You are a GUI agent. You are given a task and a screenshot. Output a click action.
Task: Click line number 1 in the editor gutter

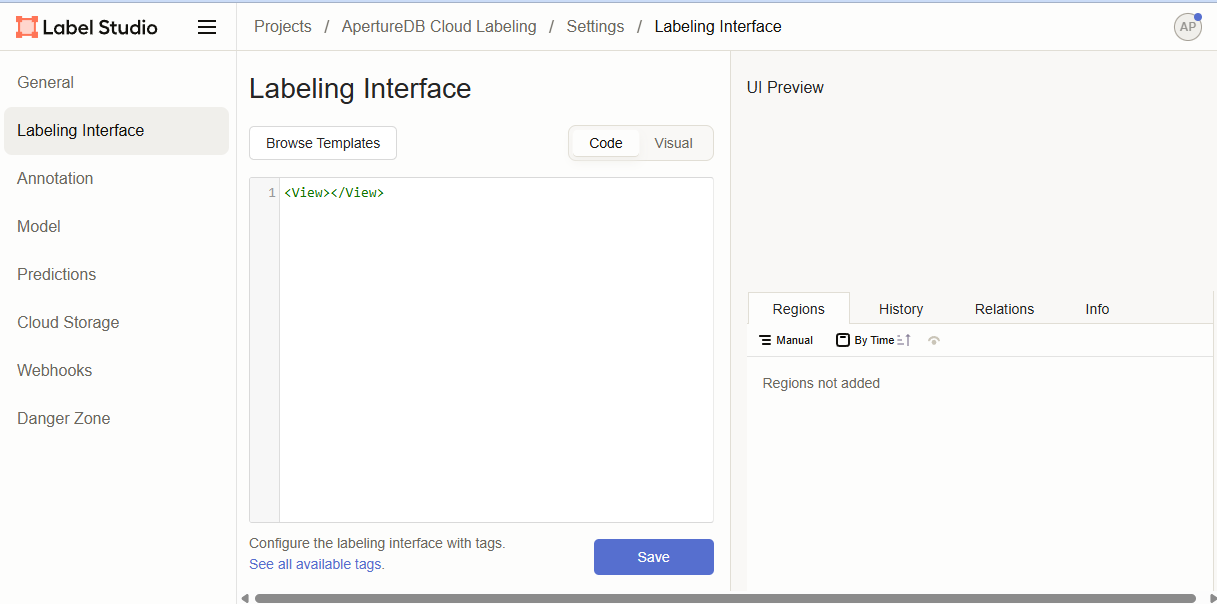(272, 193)
